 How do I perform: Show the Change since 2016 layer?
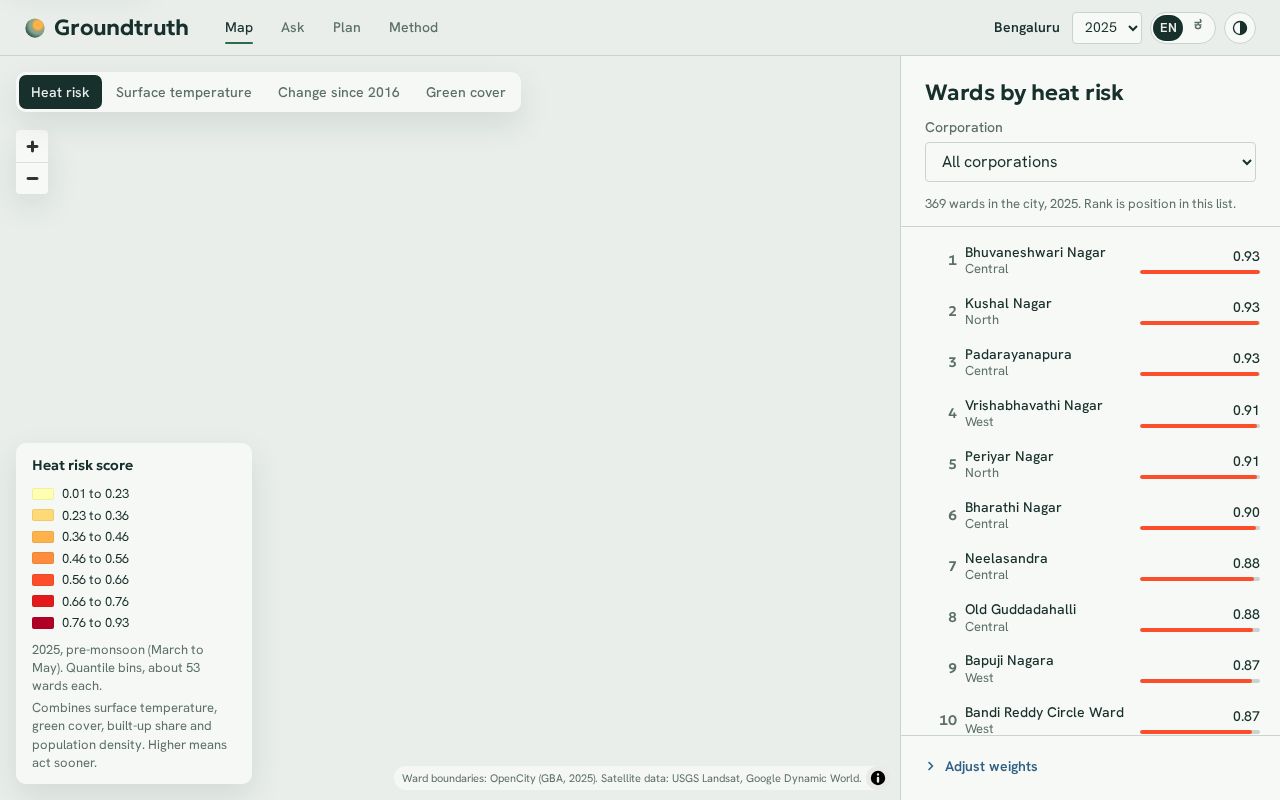click(339, 92)
